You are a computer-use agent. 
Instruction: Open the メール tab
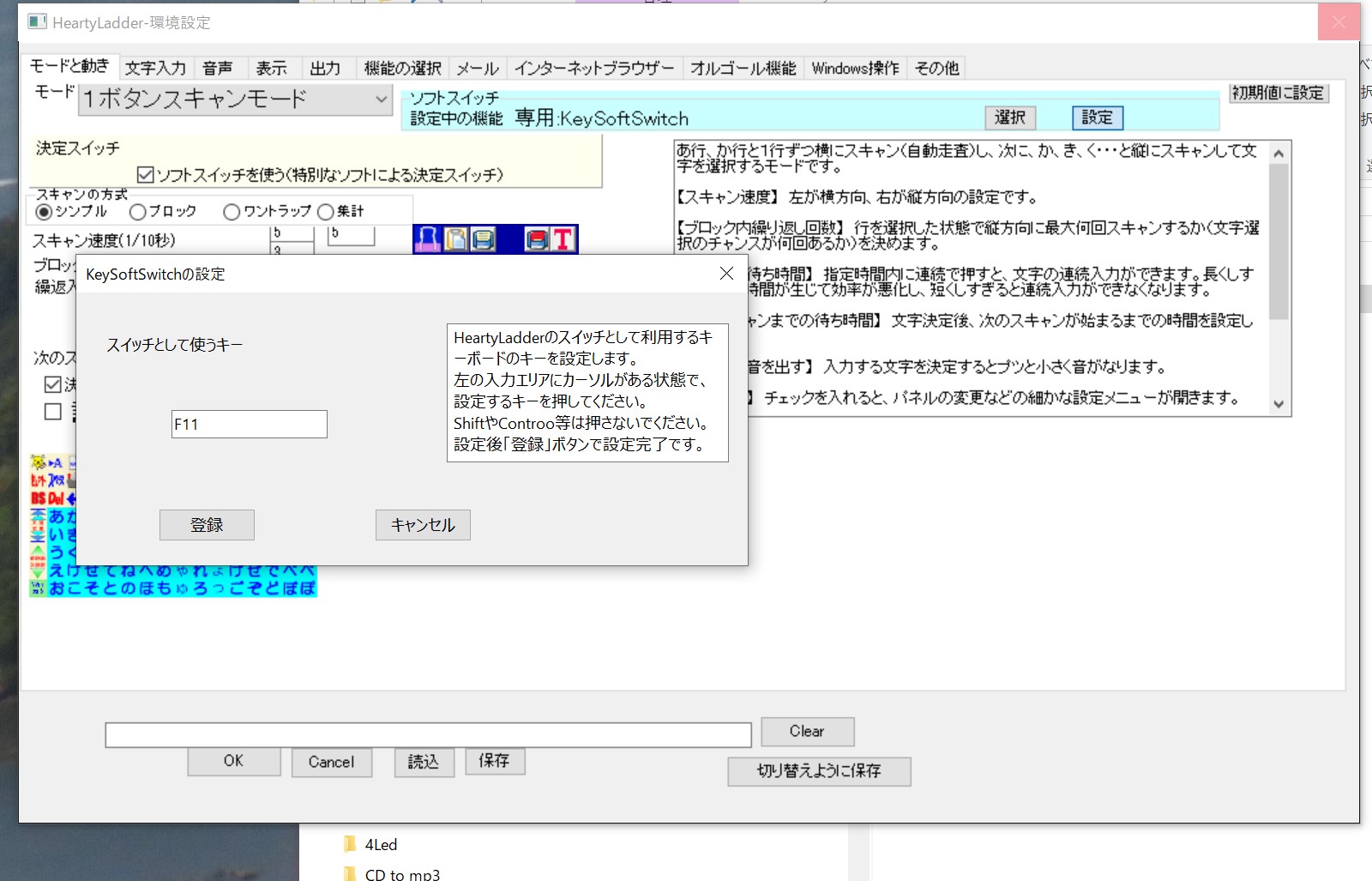pos(477,68)
